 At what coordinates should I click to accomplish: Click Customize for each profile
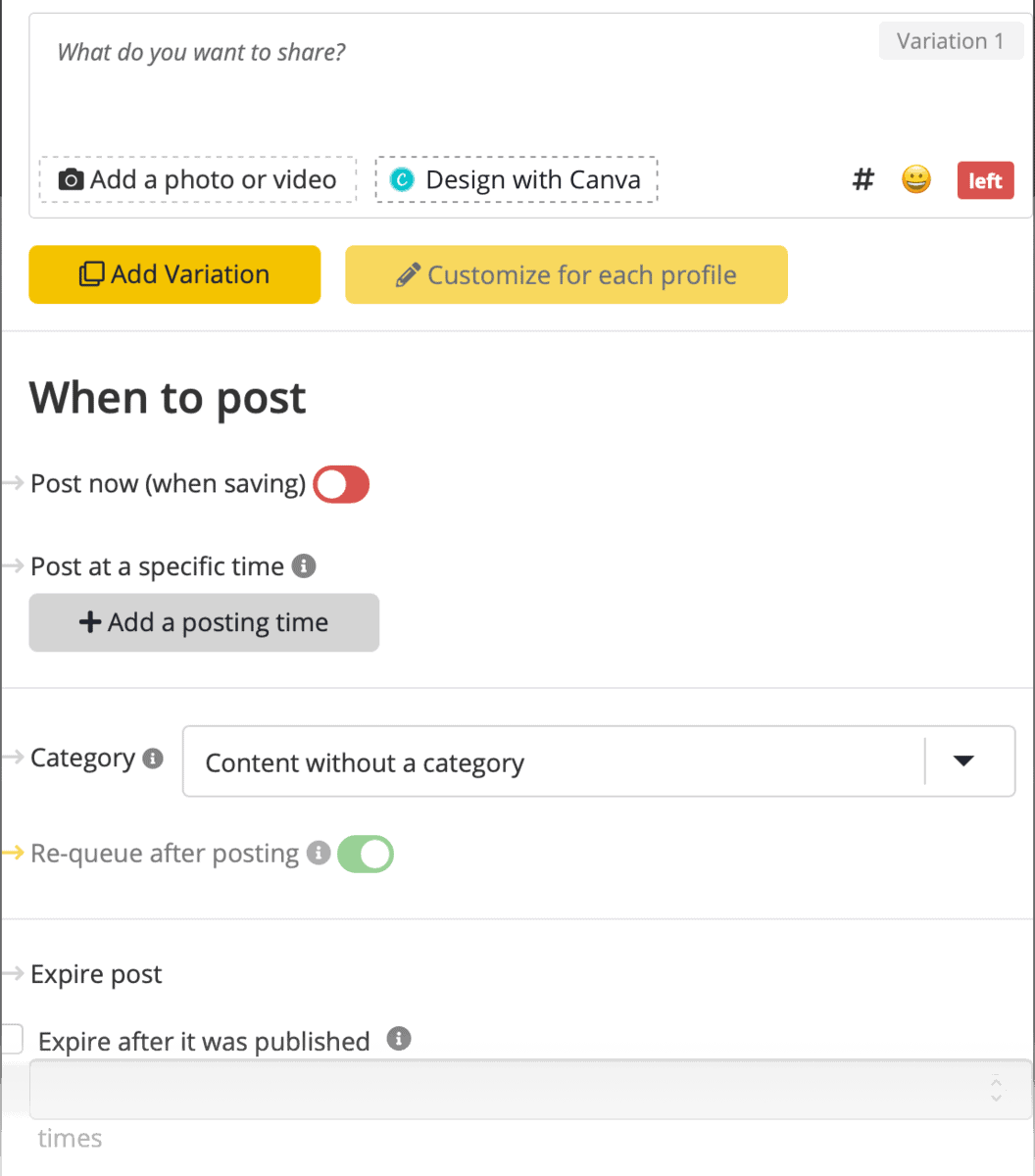pyautogui.click(x=567, y=274)
